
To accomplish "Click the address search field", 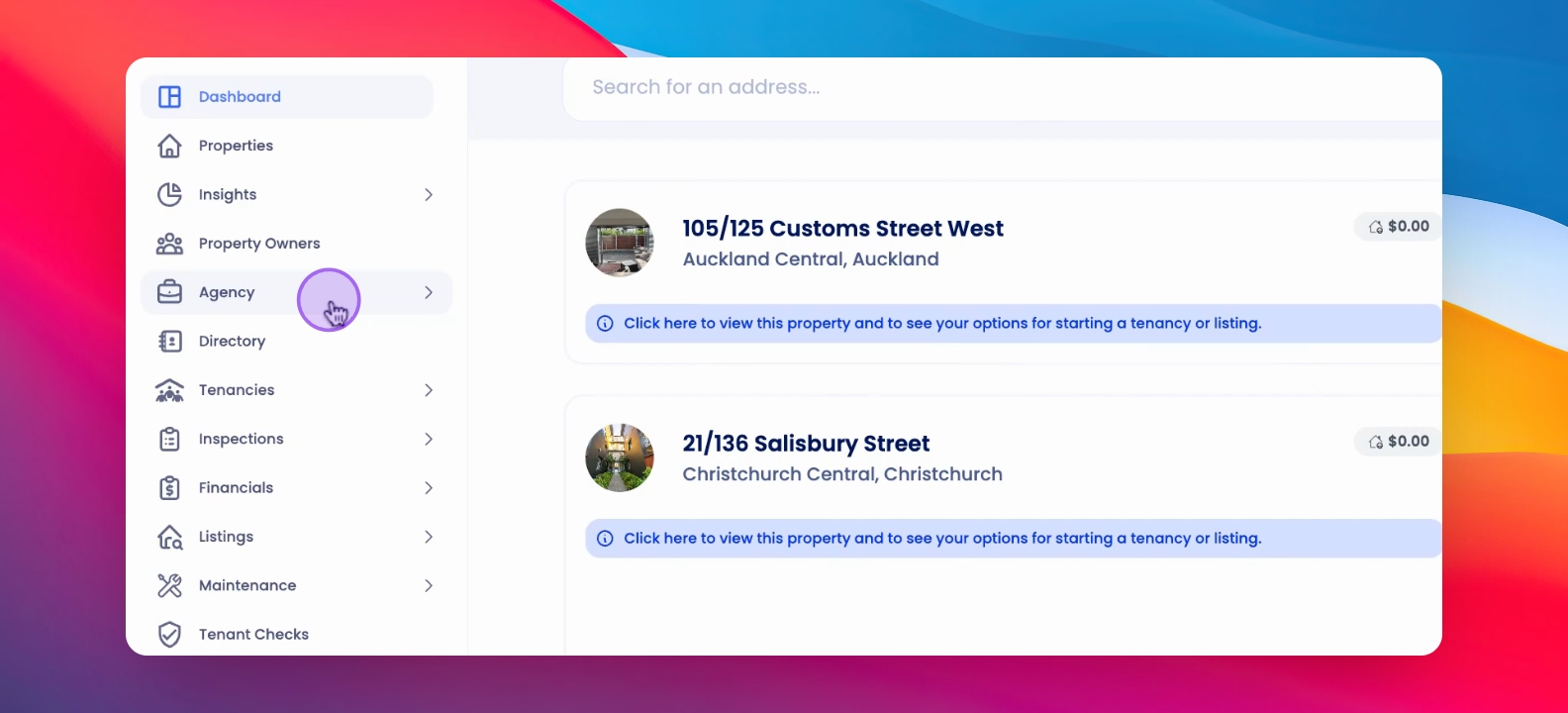I will pos(1003,87).
